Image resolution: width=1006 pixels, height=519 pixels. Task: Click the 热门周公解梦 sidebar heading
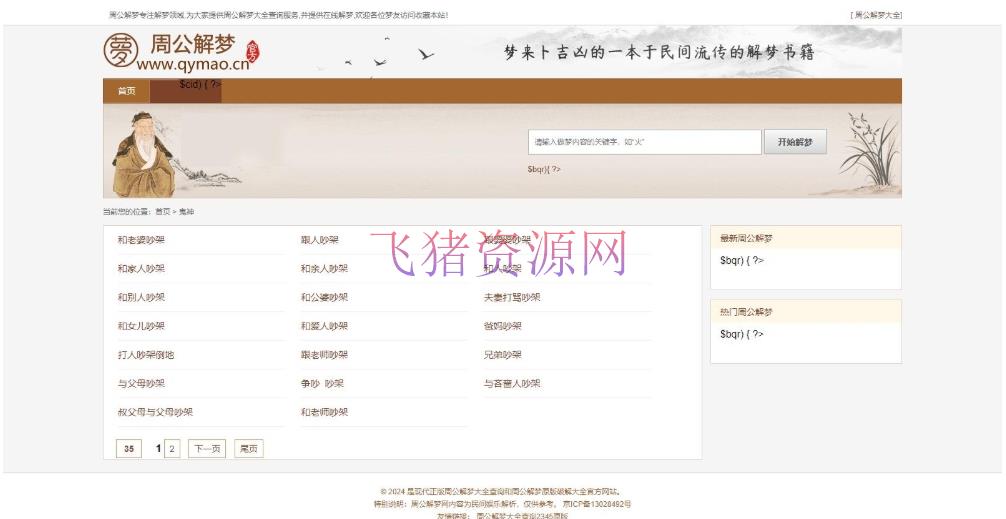(x=746, y=312)
